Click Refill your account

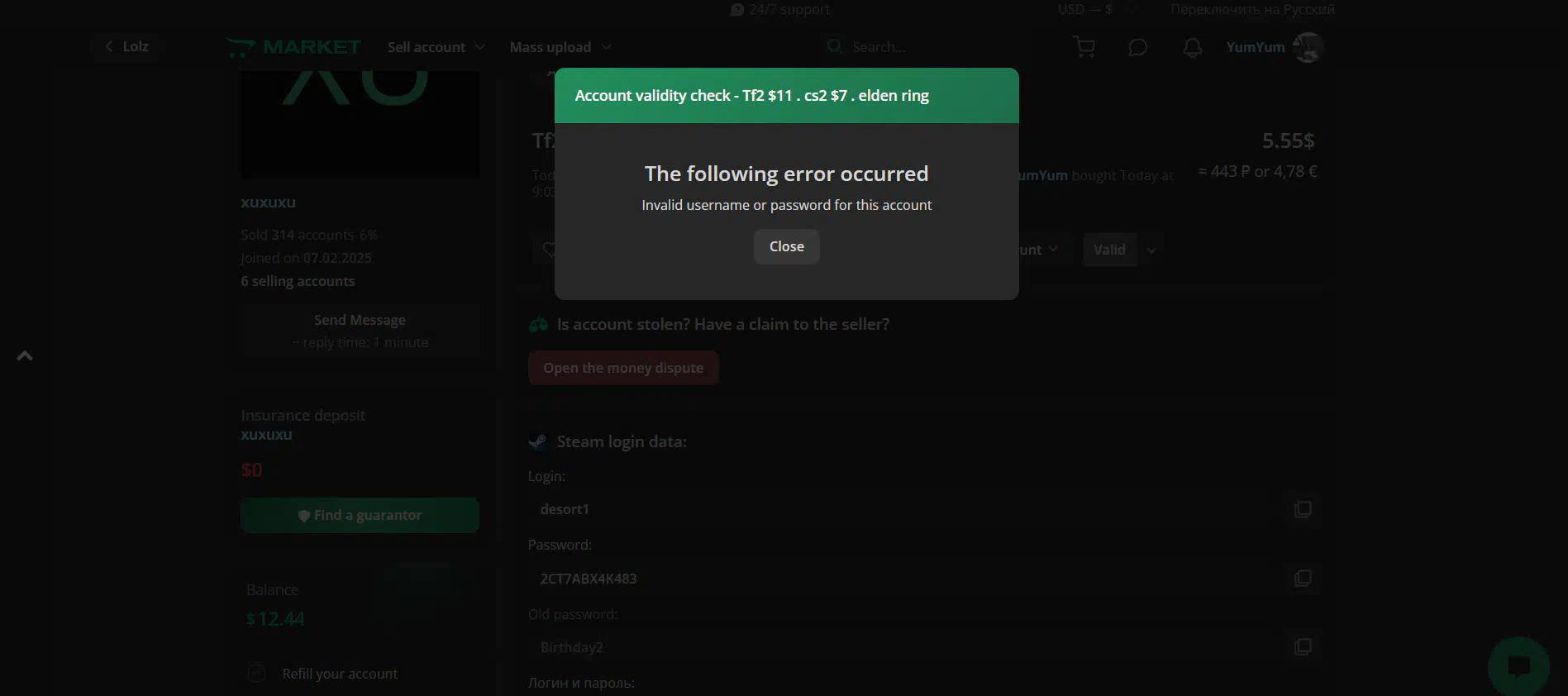point(340,674)
